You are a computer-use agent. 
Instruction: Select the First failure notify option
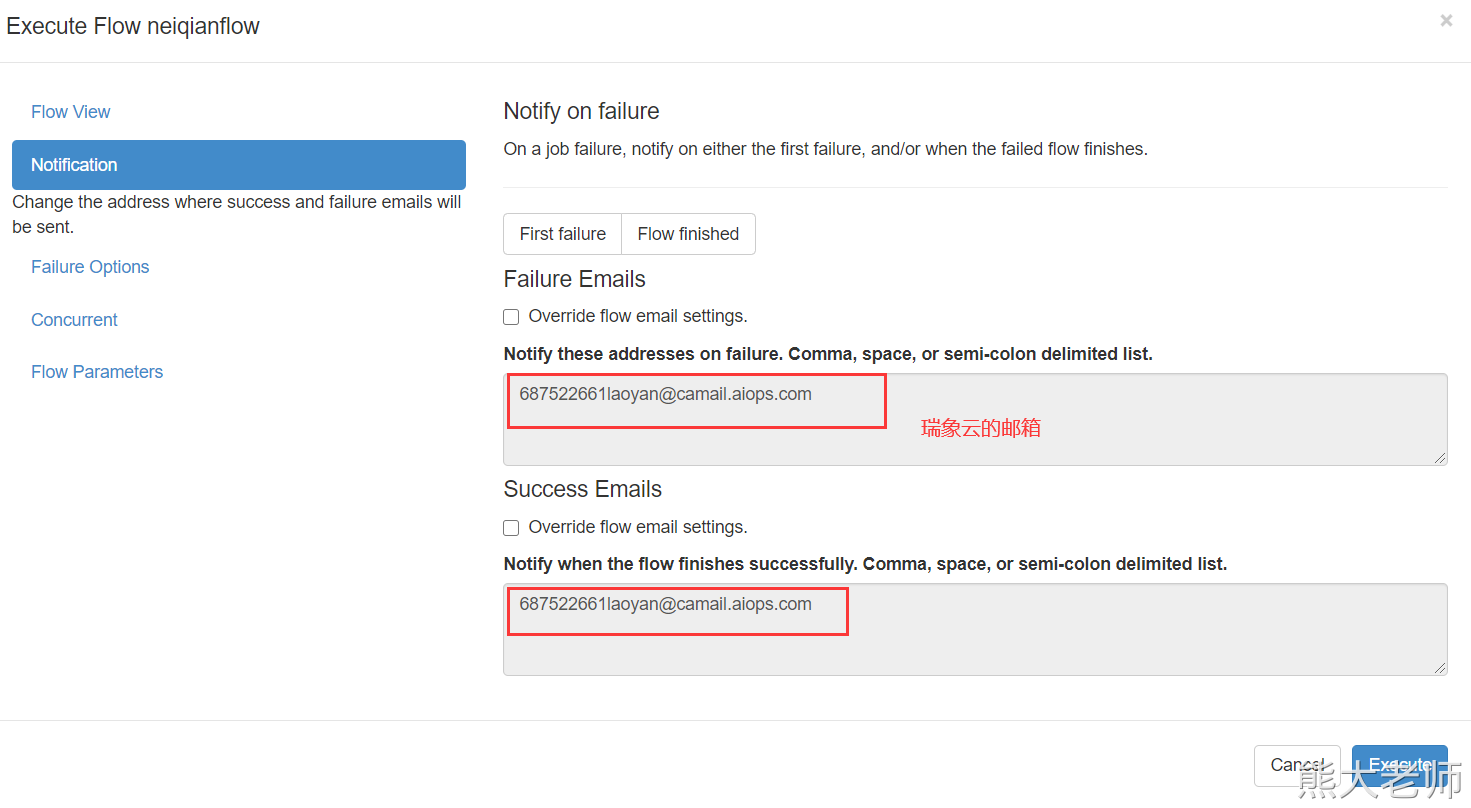click(x=562, y=234)
